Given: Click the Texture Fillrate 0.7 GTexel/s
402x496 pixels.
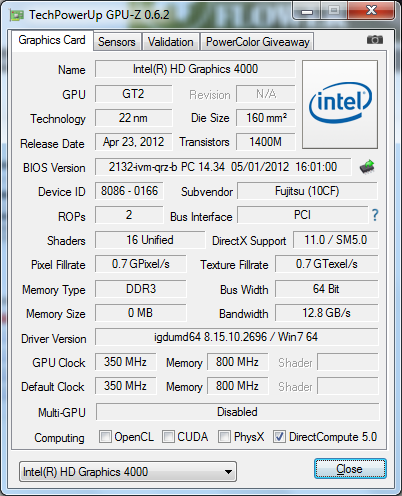Looking at the screenshot, I should coord(327,264).
